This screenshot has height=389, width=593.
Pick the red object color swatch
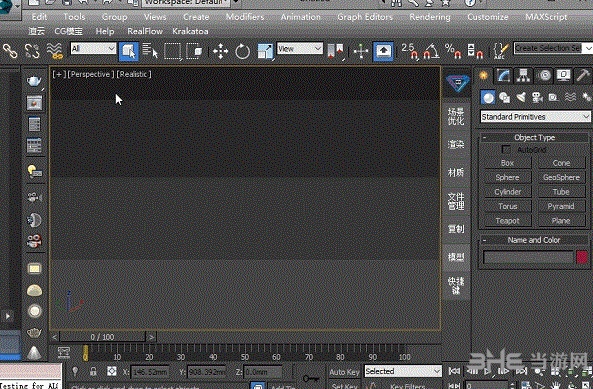[582, 257]
